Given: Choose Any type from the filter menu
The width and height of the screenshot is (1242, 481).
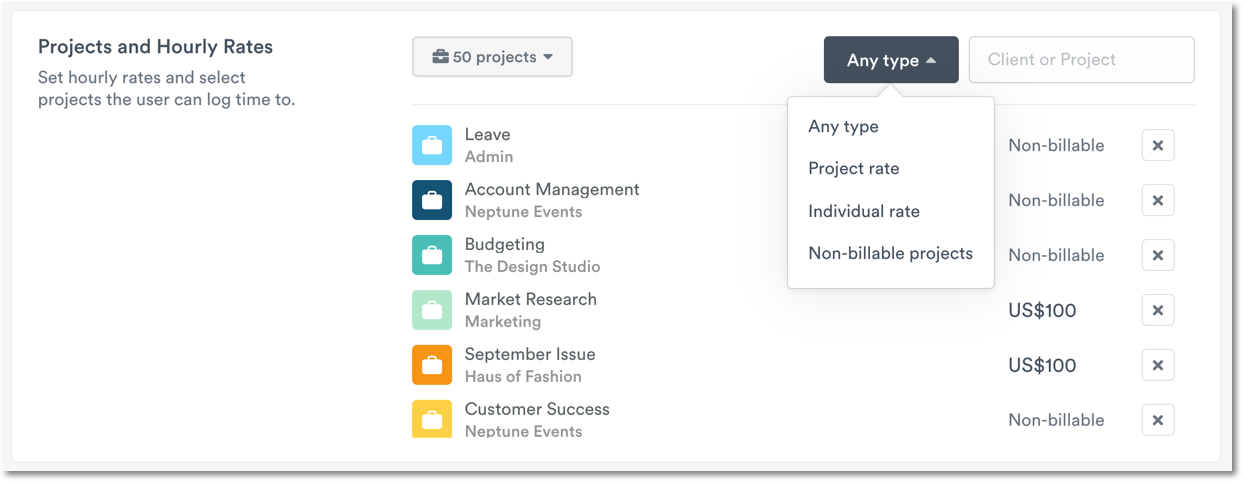Looking at the screenshot, I should click(x=843, y=127).
